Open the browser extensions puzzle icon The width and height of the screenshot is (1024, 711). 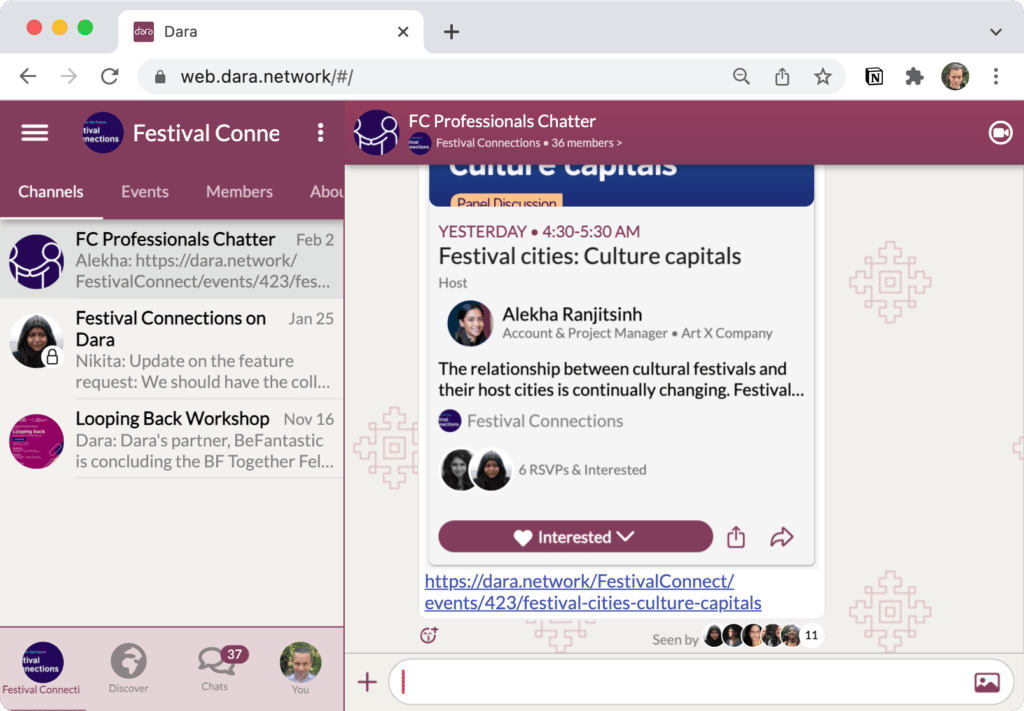pos(914,76)
